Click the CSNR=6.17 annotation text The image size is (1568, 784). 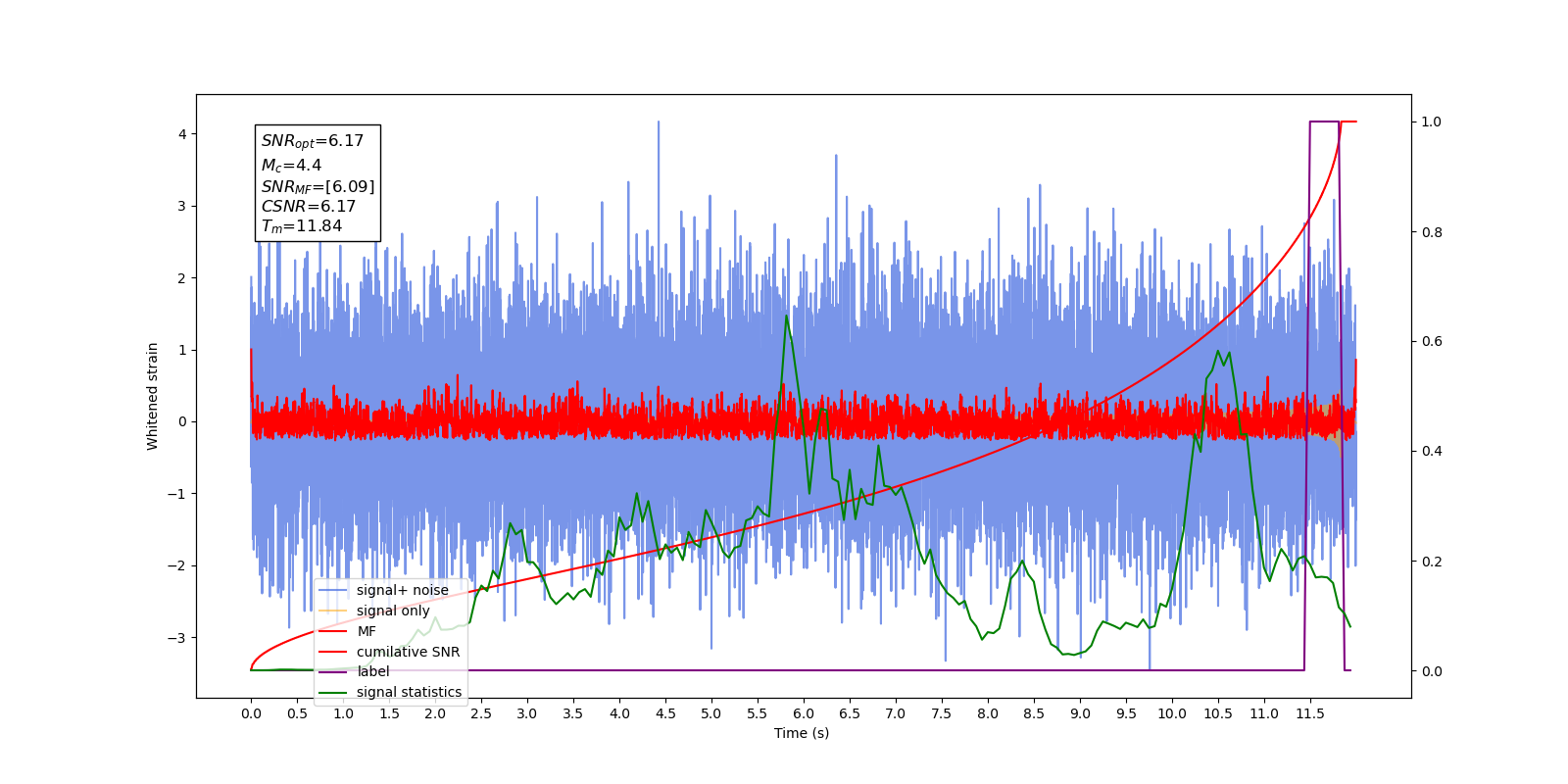[x=309, y=206]
